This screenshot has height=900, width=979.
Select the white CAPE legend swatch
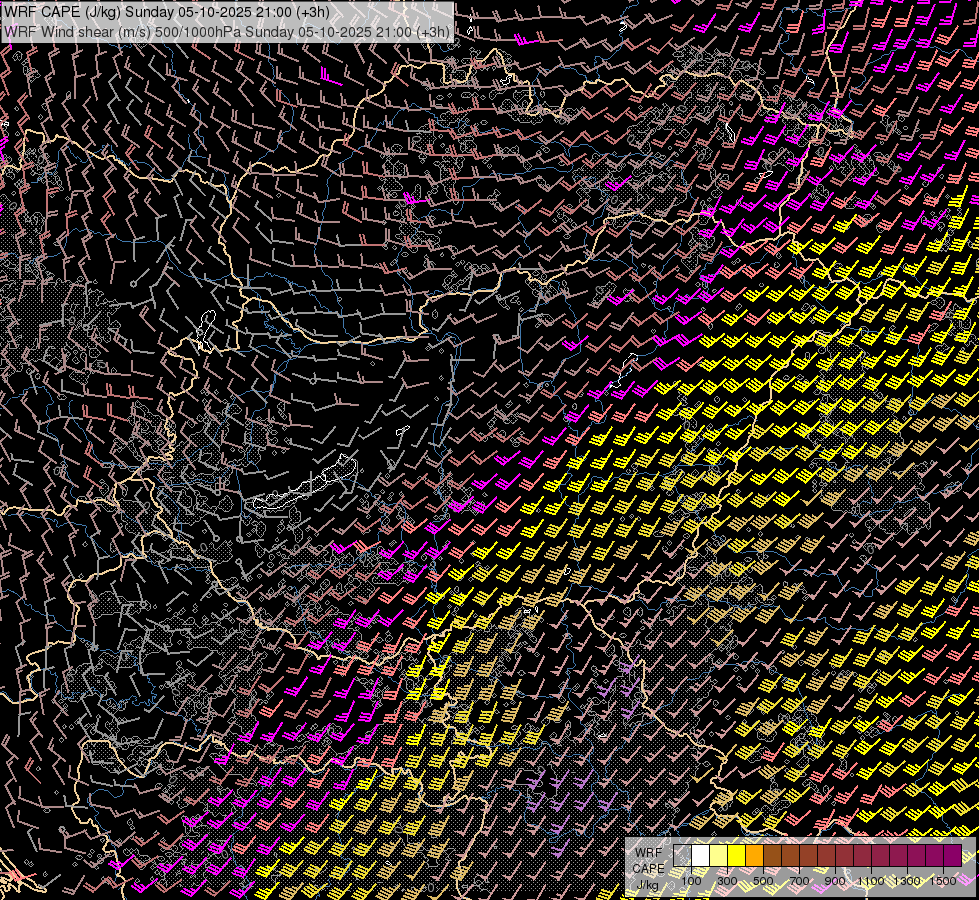pos(700,856)
